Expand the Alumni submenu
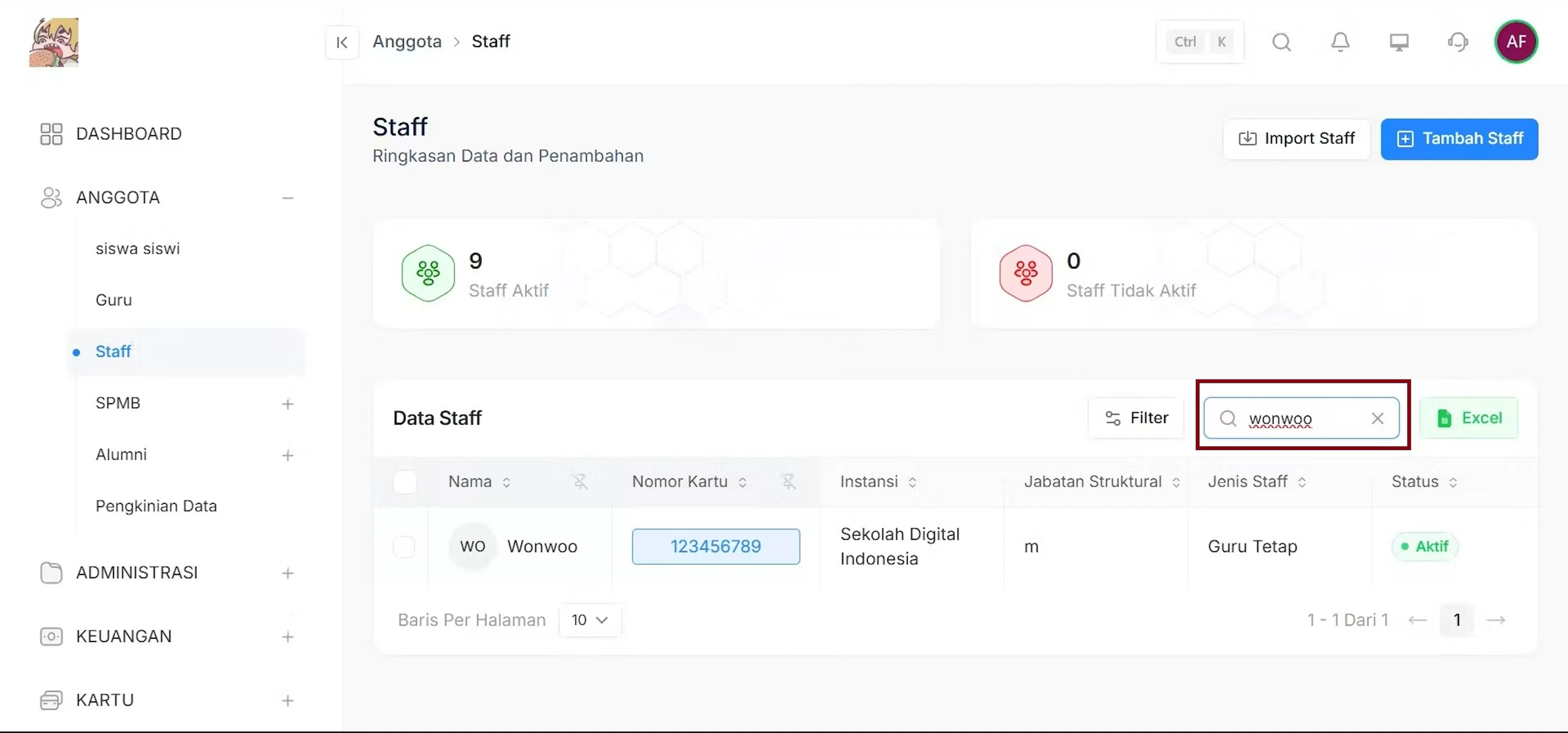Screen dimensions: 1568x733 click(287, 455)
